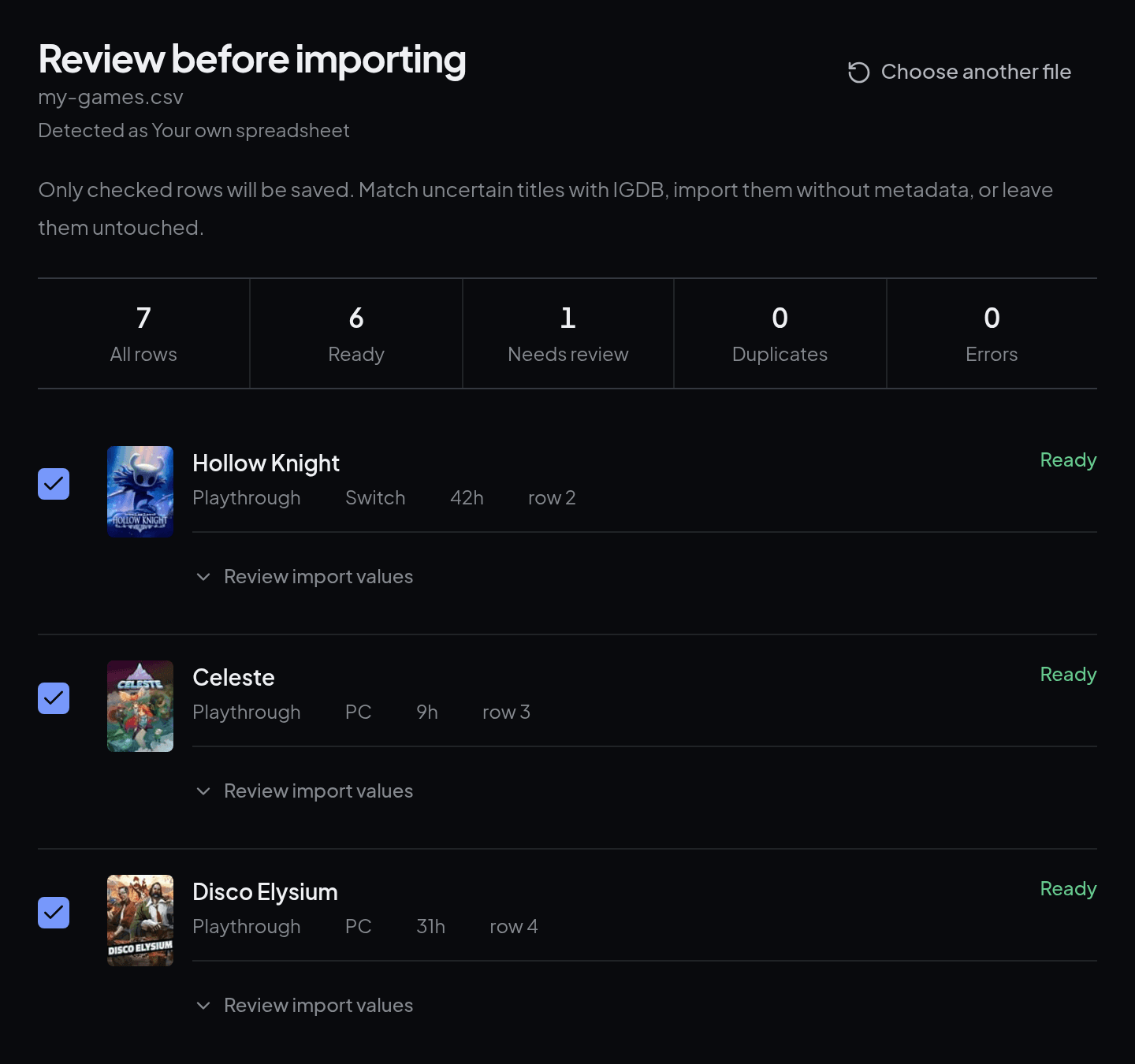The height and width of the screenshot is (1064, 1135).
Task: Filter to Duplicates rows
Action: coord(780,333)
